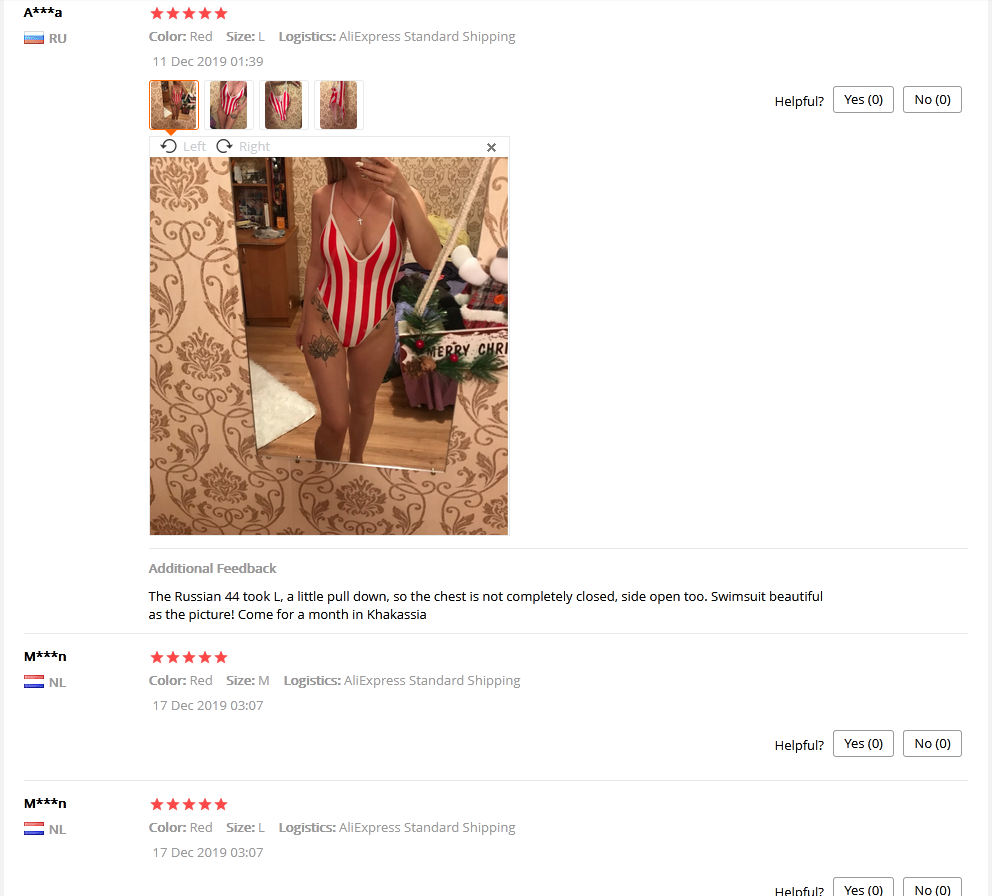This screenshot has width=992, height=896.
Task: Vote No on the bottom size L review
Action: tap(932, 887)
